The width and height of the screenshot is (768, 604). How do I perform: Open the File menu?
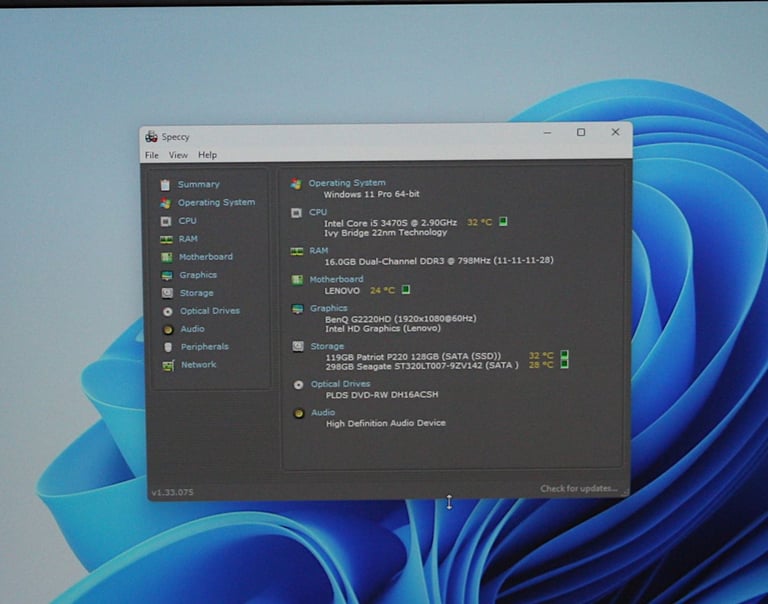coord(152,155)
